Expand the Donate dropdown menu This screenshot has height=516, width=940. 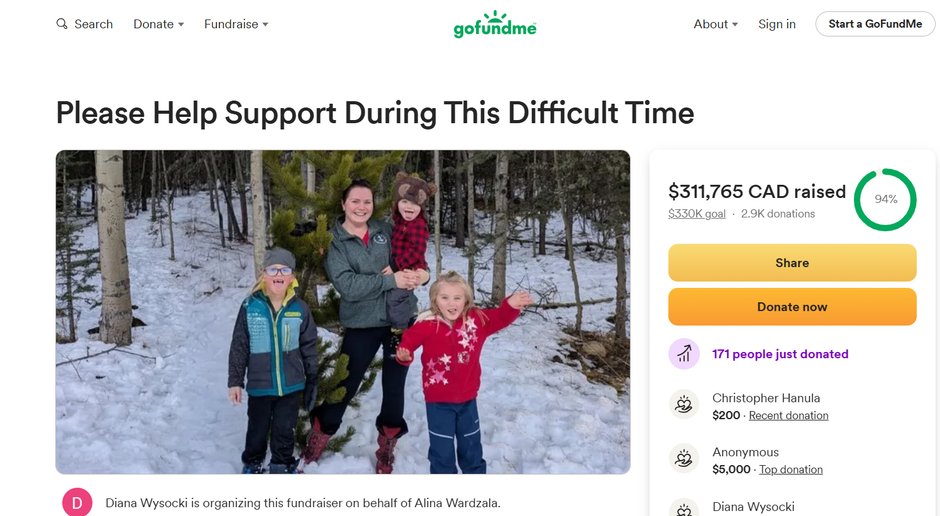(159, 24)
